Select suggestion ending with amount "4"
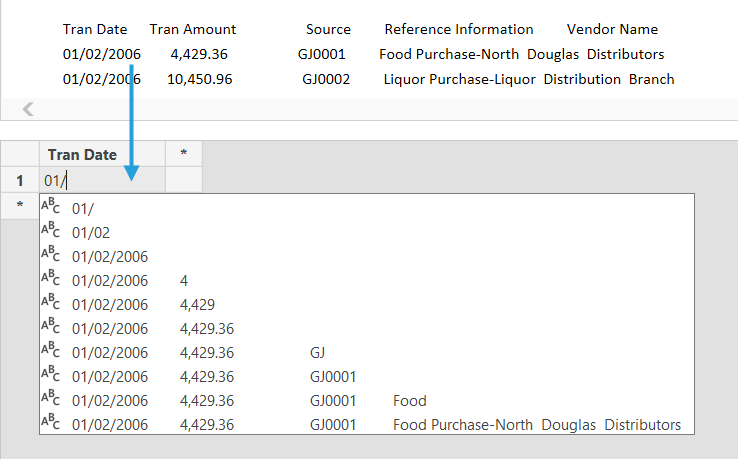The image size is (738, 459). (x=183, y=280)
